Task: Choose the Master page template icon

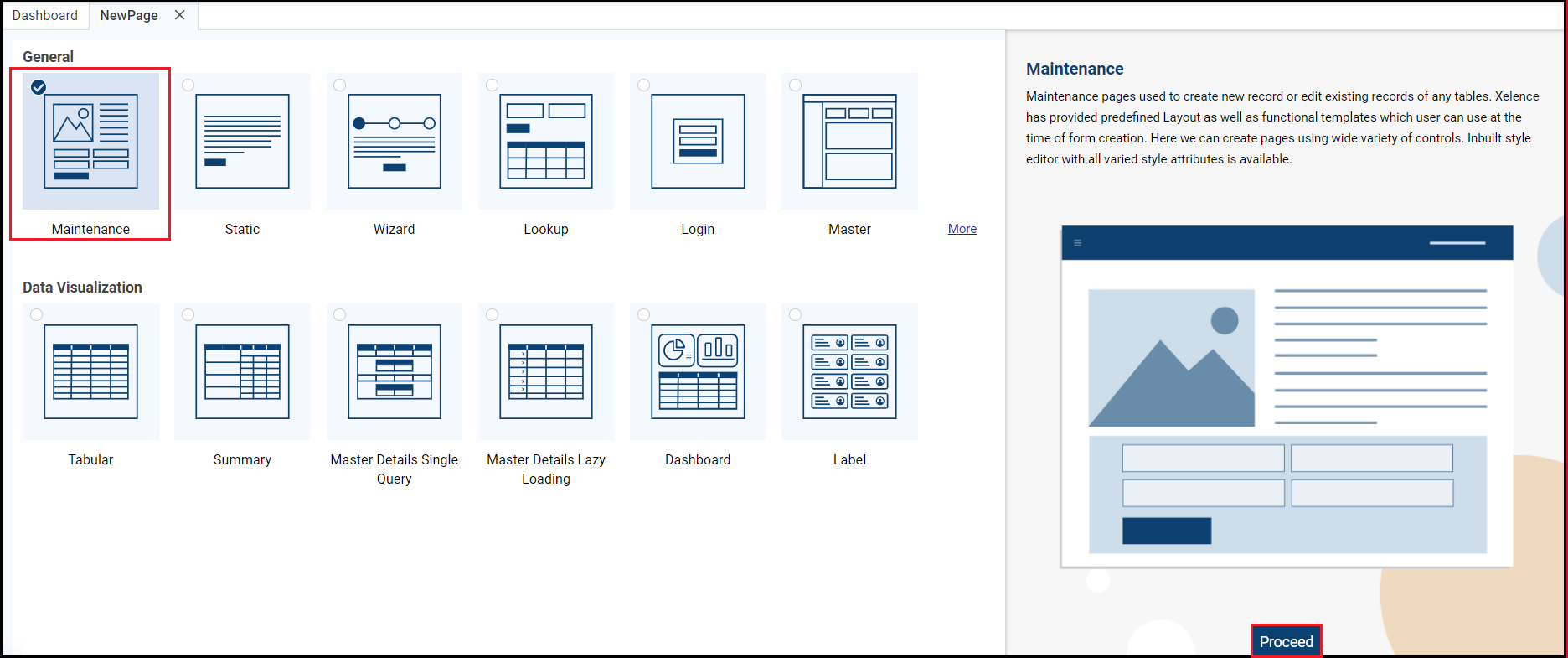Action: pos(849,141)
